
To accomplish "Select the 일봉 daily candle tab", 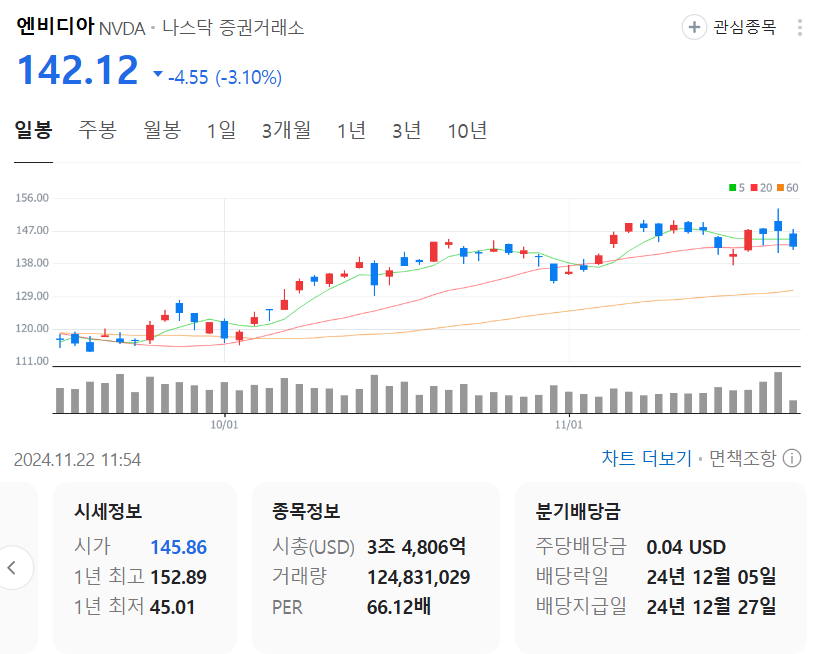I will [x=34, y=130].
